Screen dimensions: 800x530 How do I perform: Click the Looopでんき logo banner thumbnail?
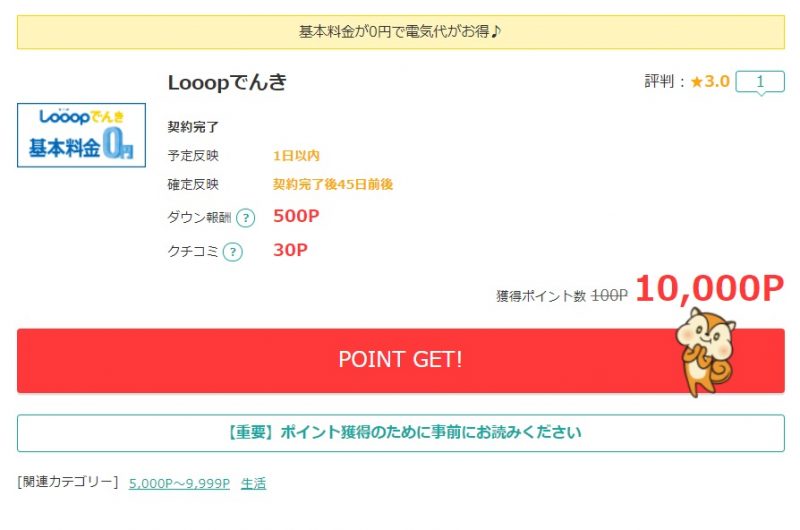click(81, 135)
